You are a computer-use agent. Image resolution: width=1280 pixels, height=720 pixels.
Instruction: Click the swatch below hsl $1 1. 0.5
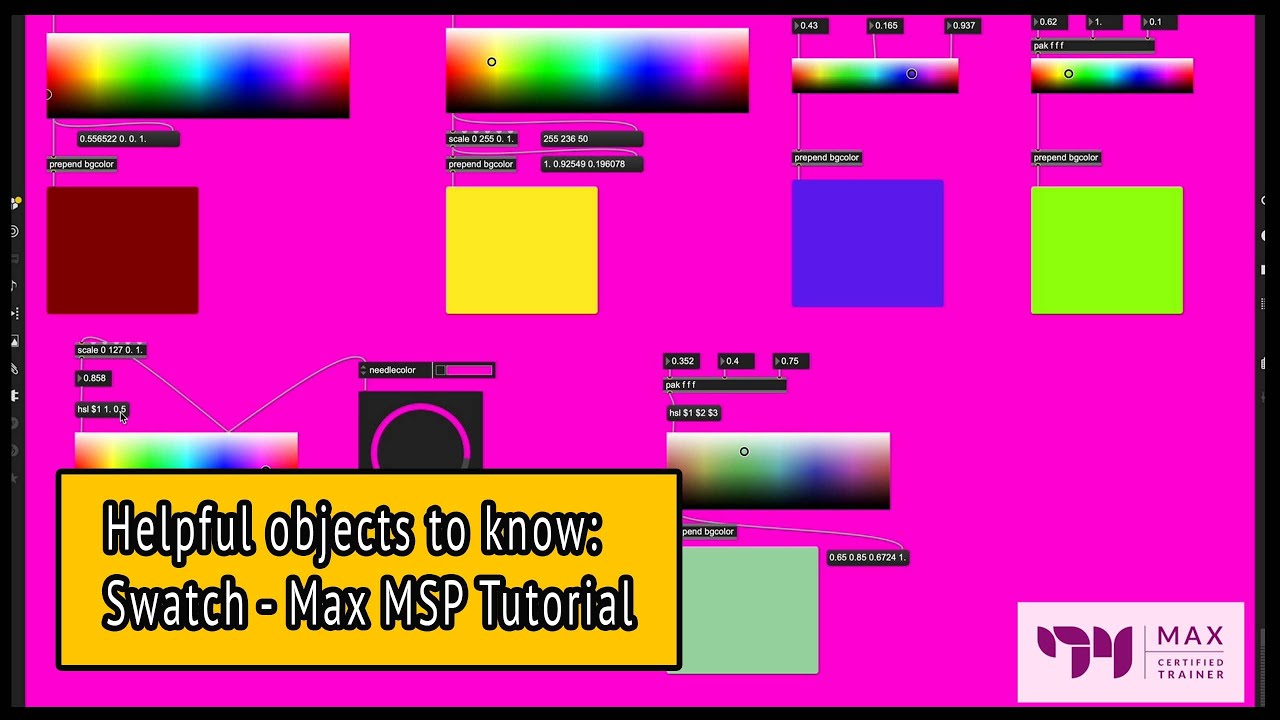pyautogui.click(x=186, y=451)
